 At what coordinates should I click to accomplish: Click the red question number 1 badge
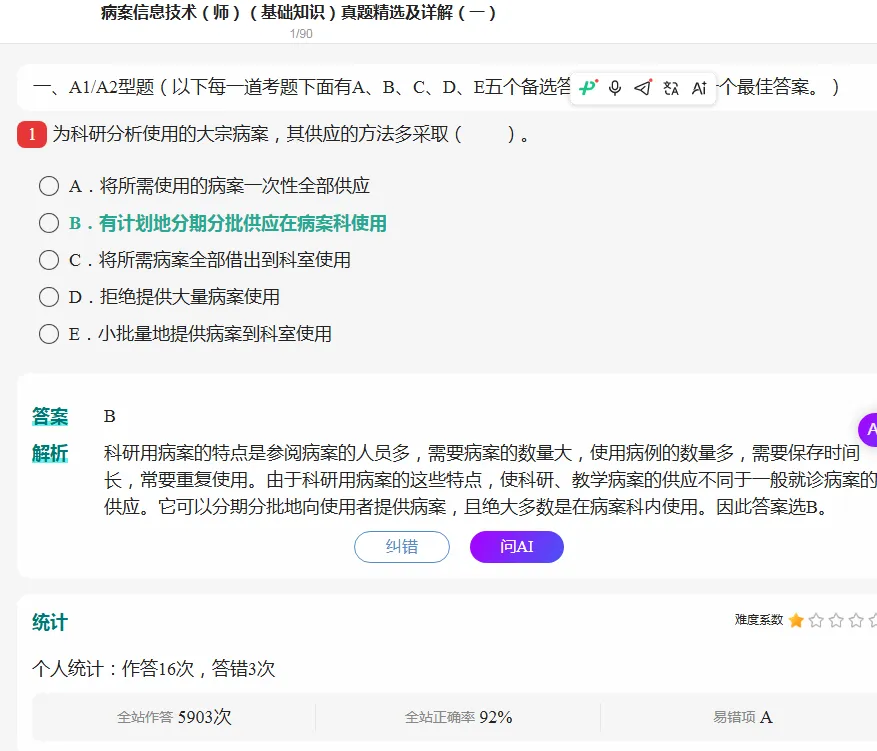click(32, 134)
